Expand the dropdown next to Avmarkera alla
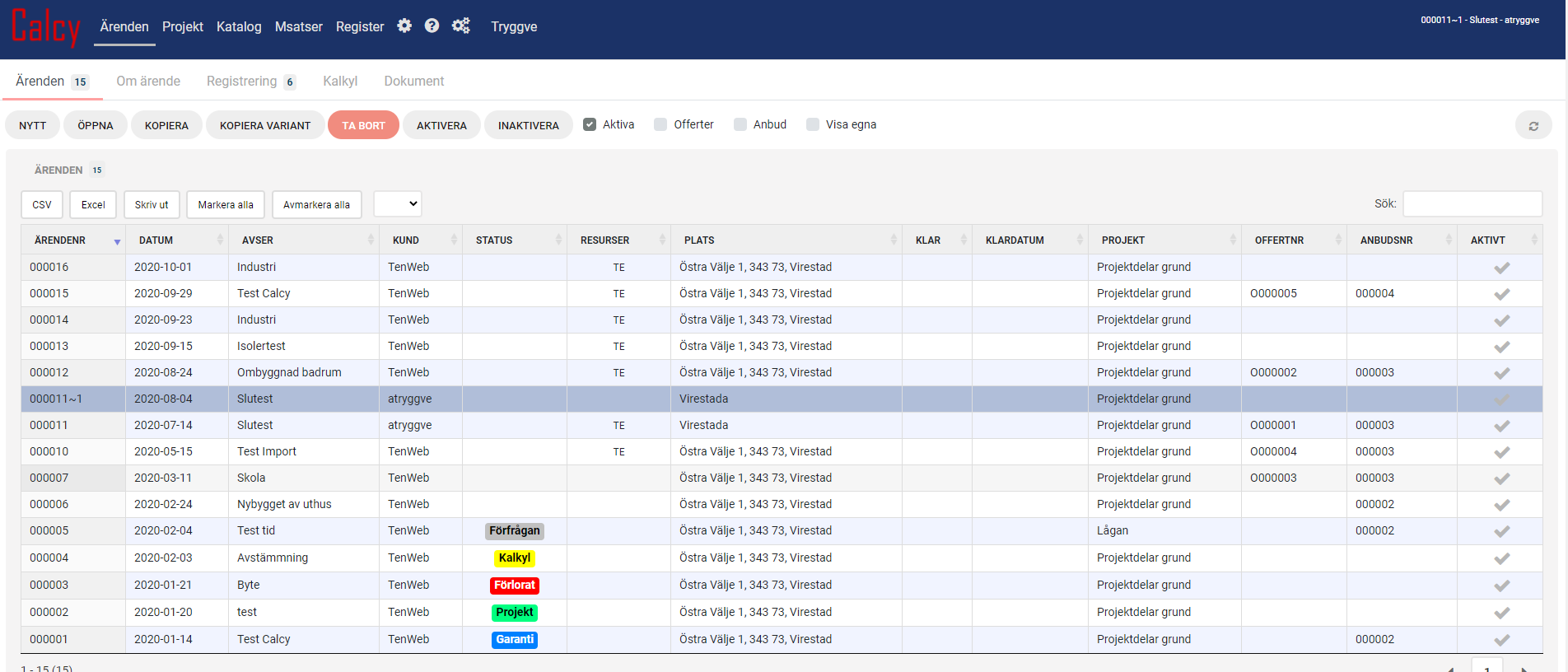 coord(398,204)
